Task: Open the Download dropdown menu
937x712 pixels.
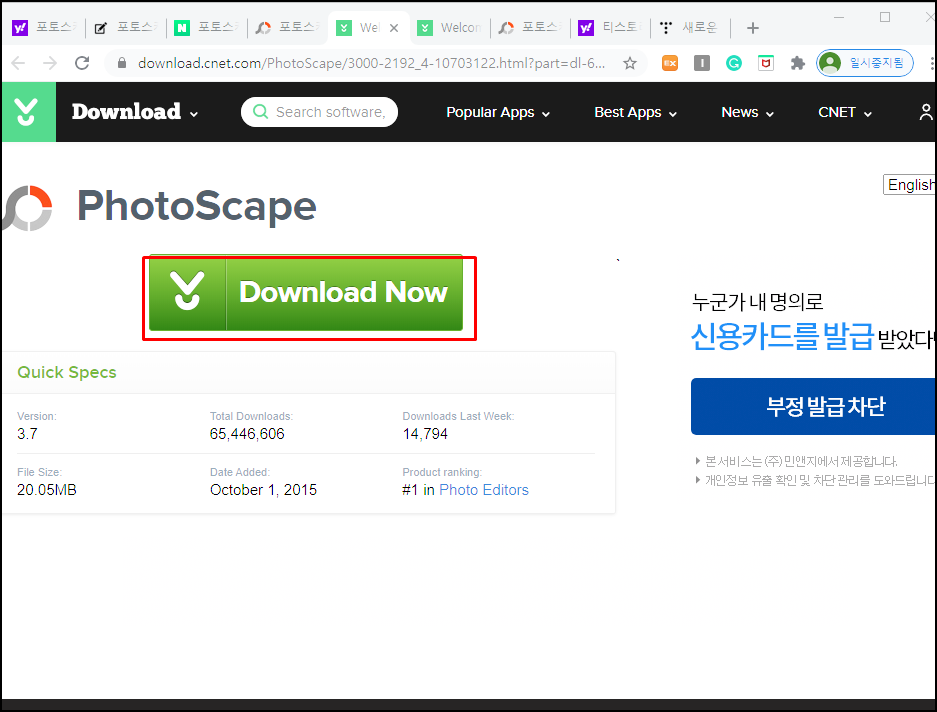Action: click(x=134, y=112)
